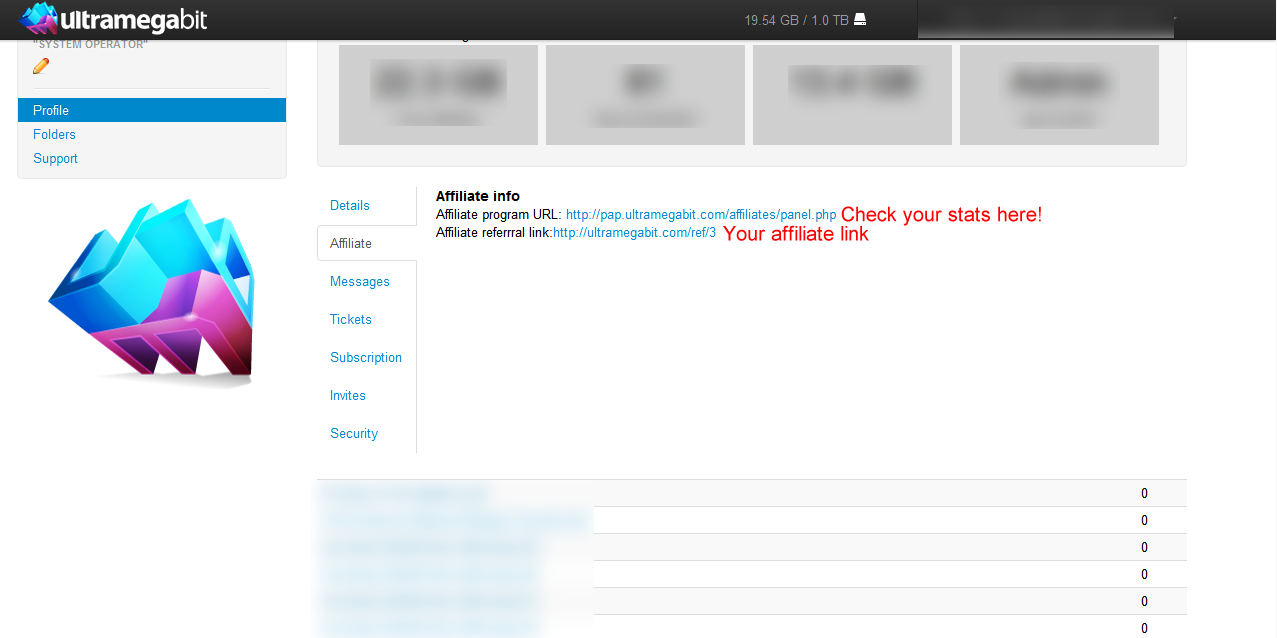
Task: Open the affiliate panel.php URL link
Action: (701, 215)
